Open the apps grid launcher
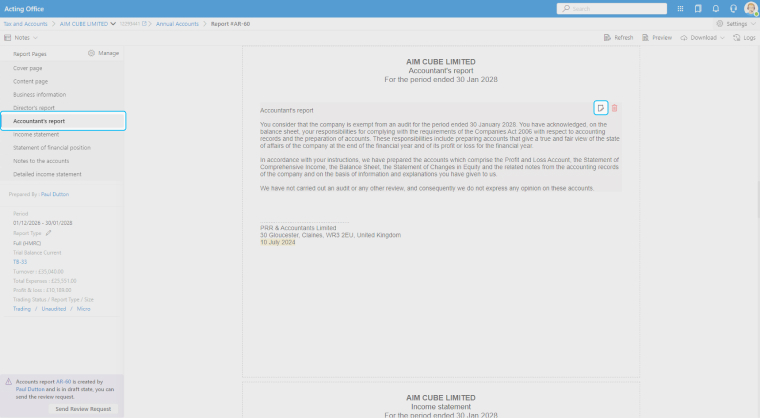760x418 pixels. [680, 8]
